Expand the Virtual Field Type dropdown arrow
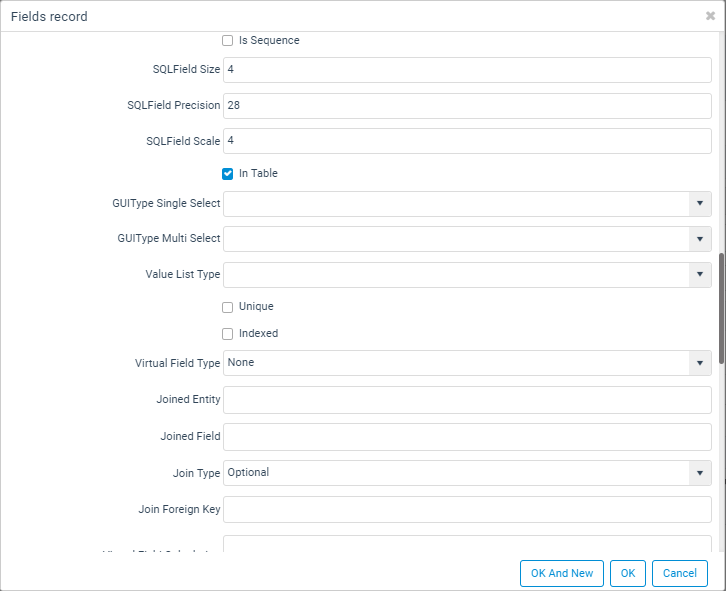Screen dimensions: 726x591 coord(700,363)
